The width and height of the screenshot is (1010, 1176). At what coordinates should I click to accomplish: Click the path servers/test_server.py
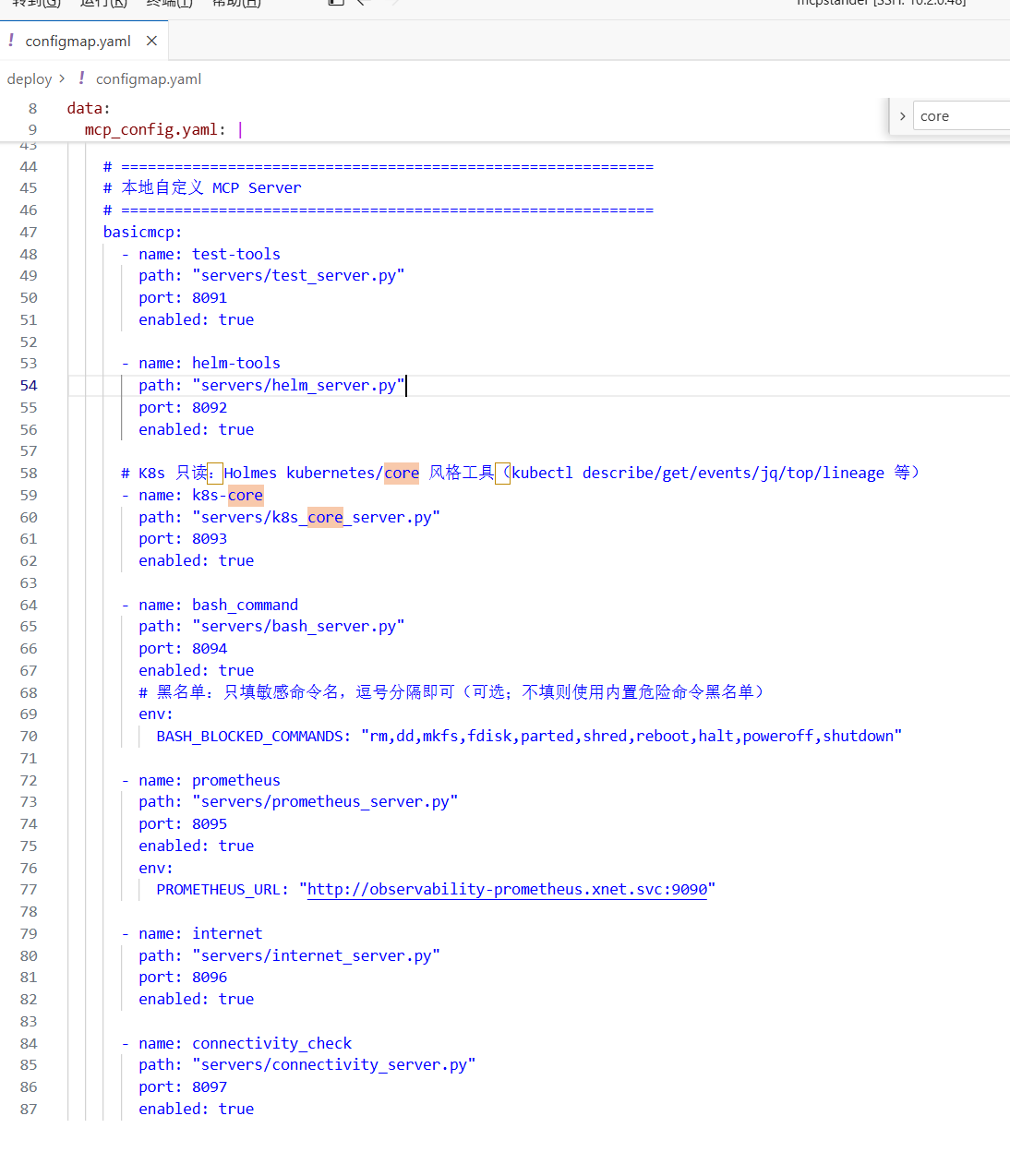298,275
